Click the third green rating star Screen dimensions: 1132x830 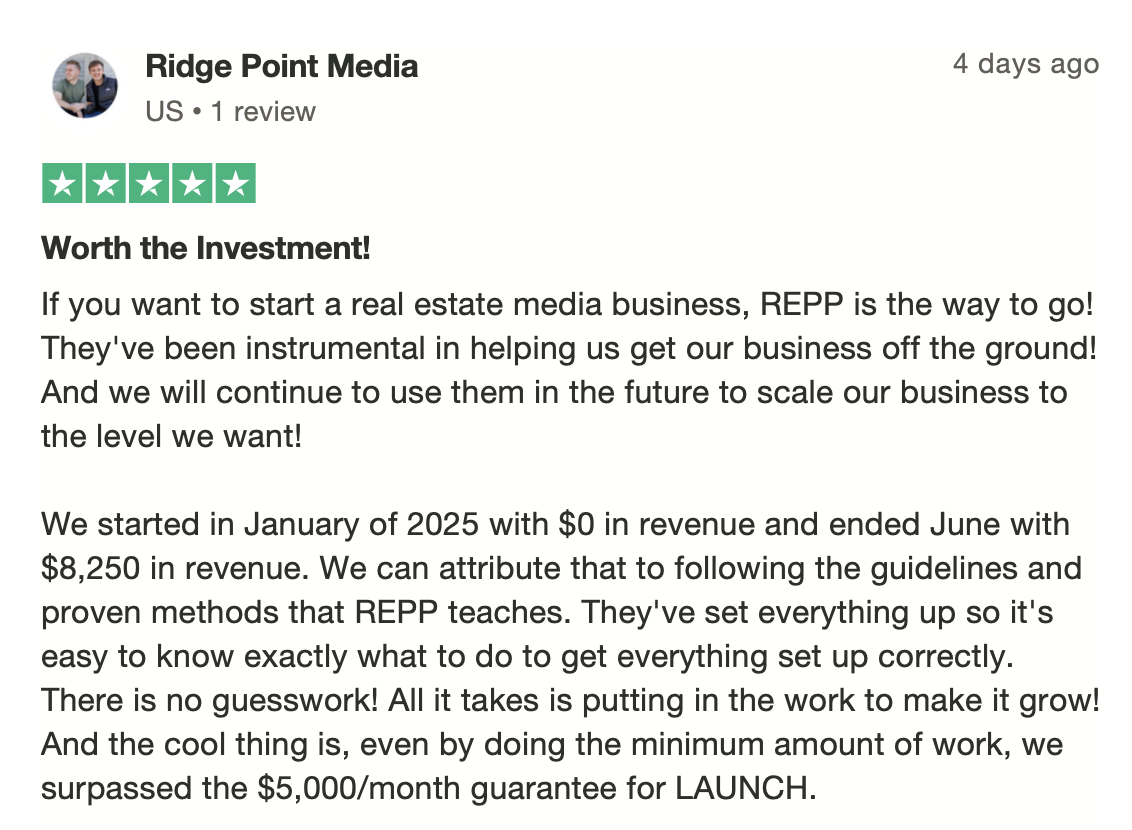tap(149, 183)
